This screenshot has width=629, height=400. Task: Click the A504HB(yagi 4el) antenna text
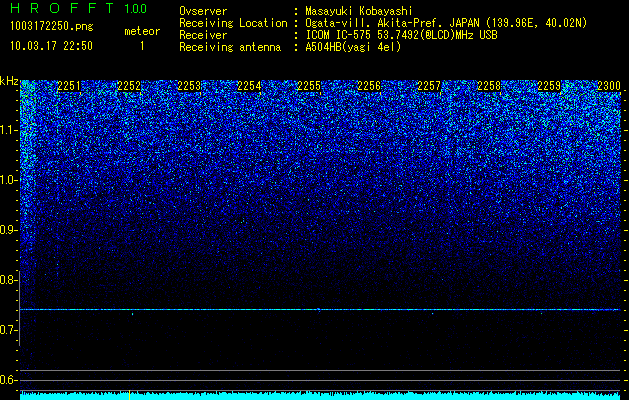point(353,47)
